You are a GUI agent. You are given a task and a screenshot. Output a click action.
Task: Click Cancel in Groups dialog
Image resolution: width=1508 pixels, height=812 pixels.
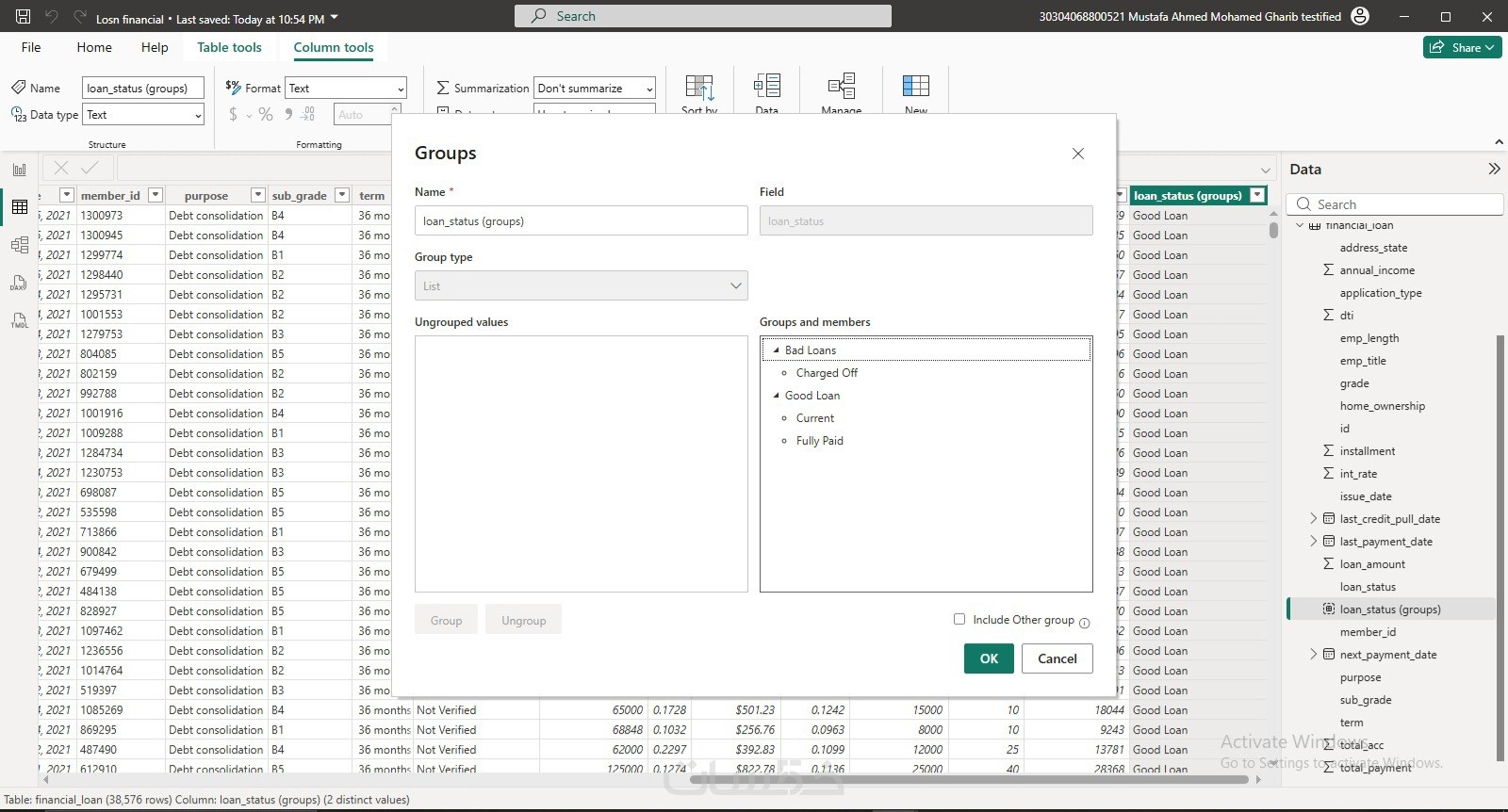(1057, 658)
